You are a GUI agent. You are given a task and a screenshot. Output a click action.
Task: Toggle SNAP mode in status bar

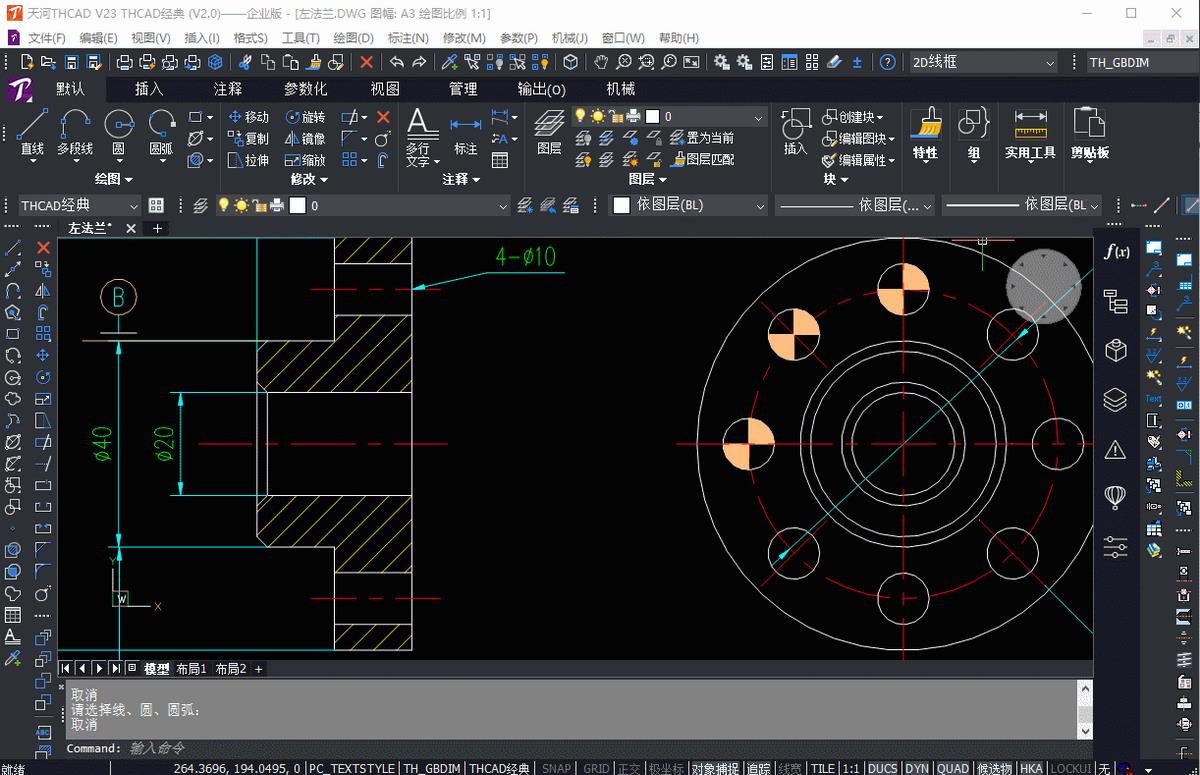click(556, 768)
